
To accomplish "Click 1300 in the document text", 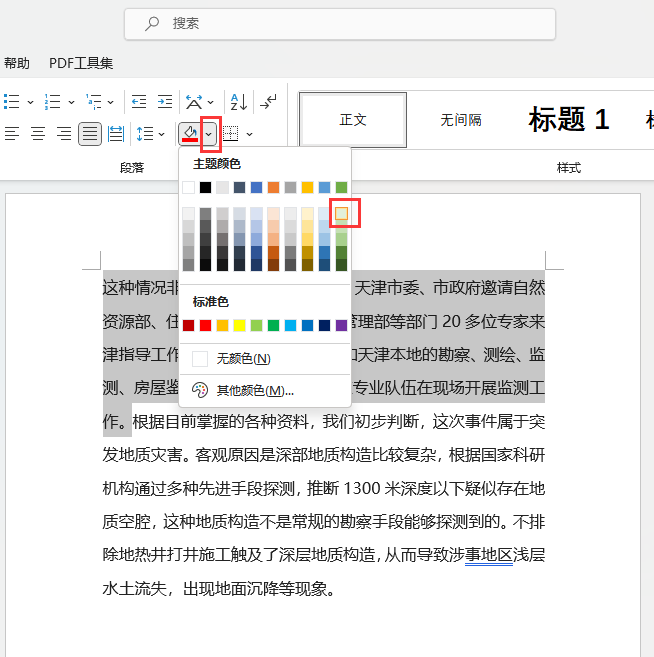I will [362, 489].
